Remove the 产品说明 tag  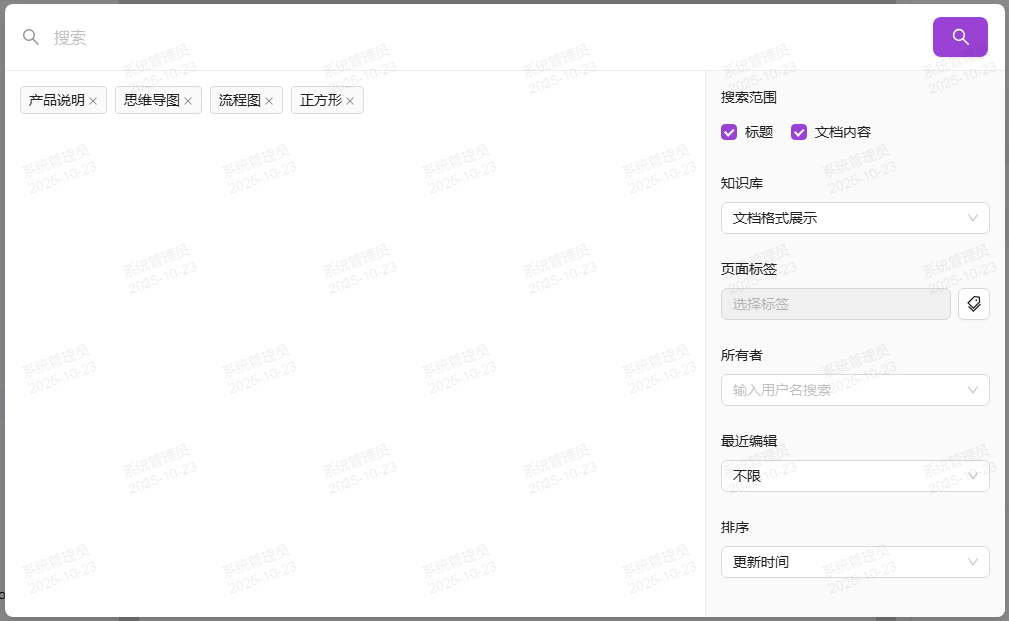(93, 101)
